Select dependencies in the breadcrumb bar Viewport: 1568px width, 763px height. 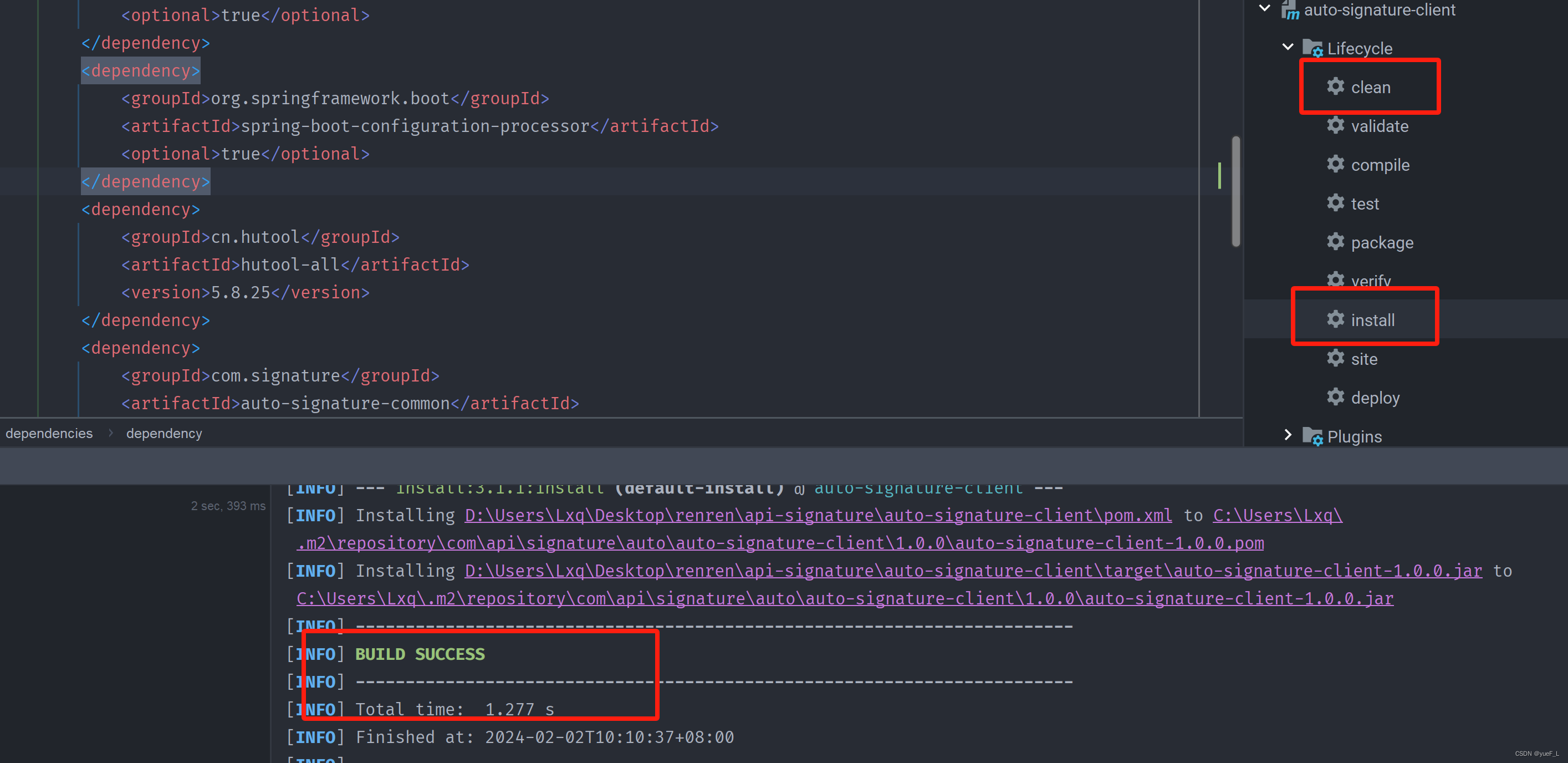tap(49, 433)
